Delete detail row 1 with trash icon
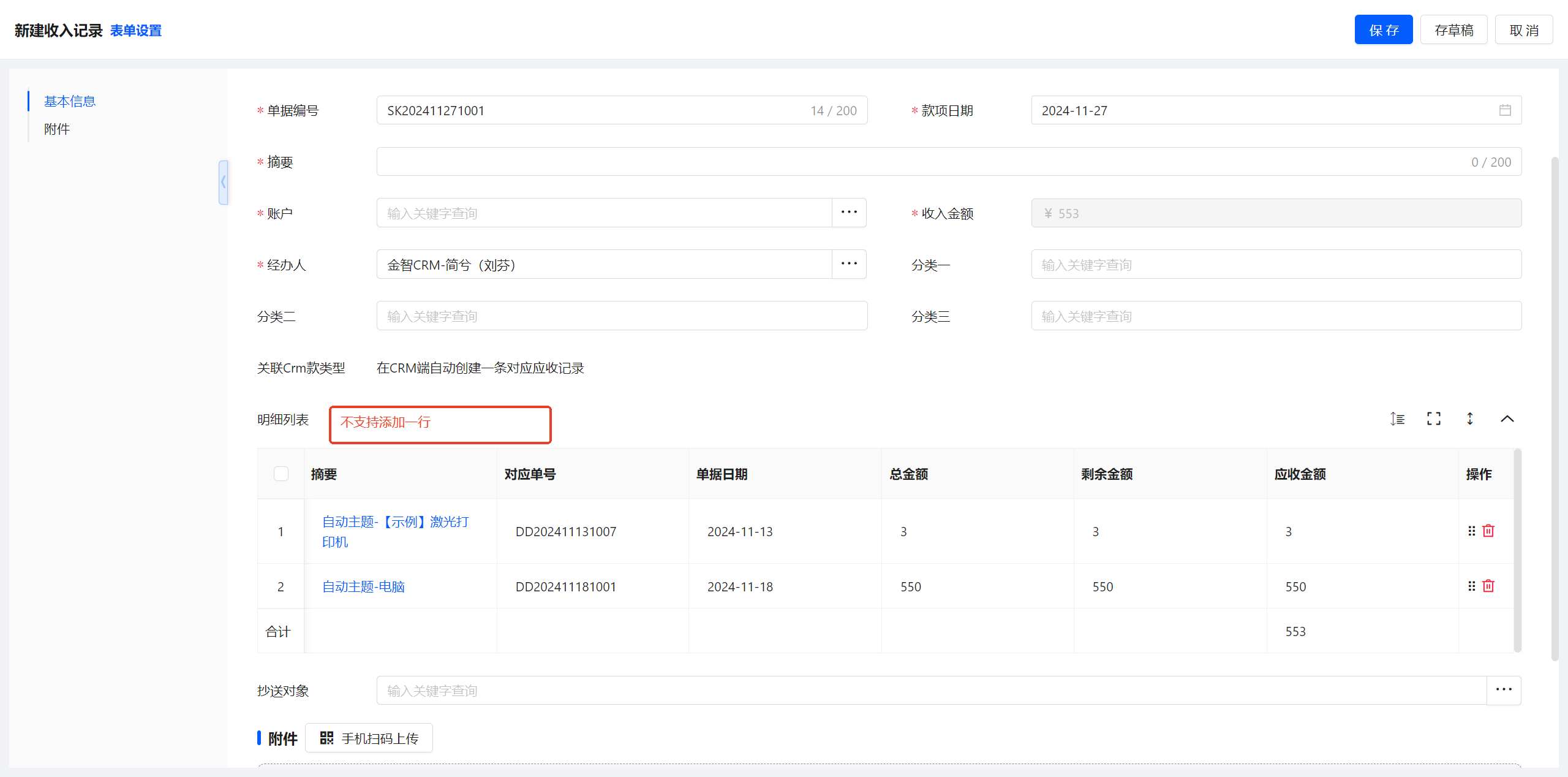The width and height of the screenshot is (1568, 777). (1488, 531)
